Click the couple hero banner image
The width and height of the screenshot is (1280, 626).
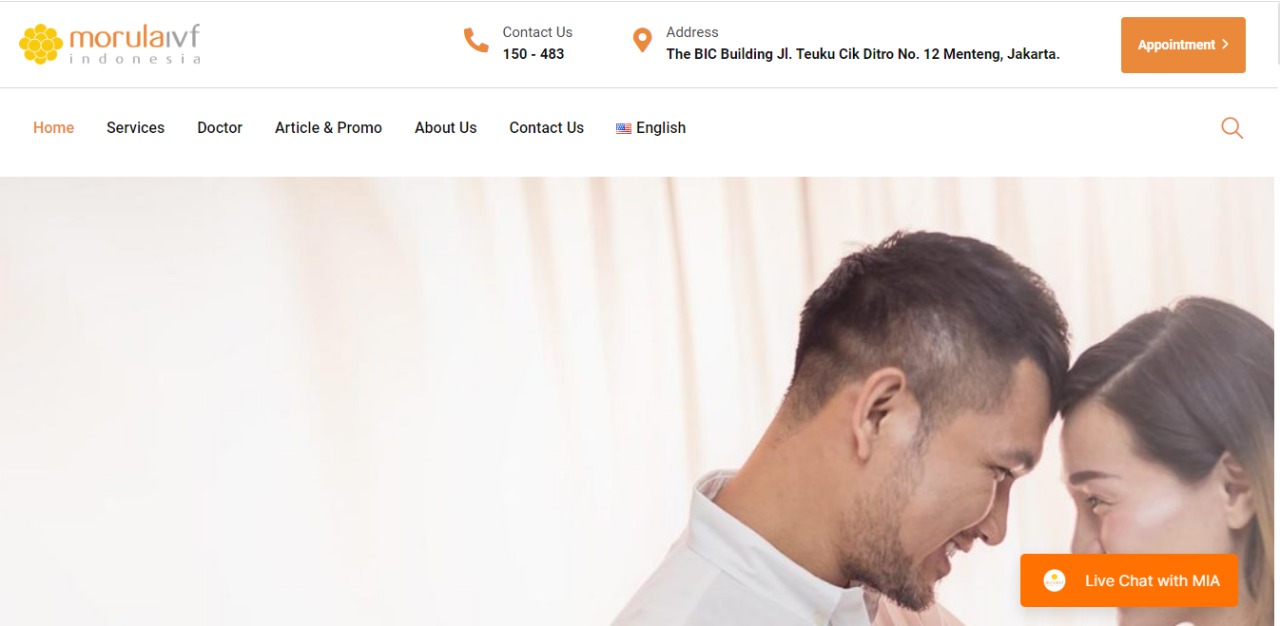tap(640, 402)
